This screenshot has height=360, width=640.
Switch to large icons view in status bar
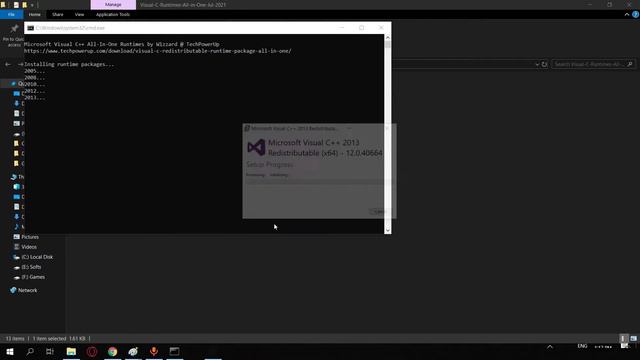pyautogui.click(x=633, y=338)
